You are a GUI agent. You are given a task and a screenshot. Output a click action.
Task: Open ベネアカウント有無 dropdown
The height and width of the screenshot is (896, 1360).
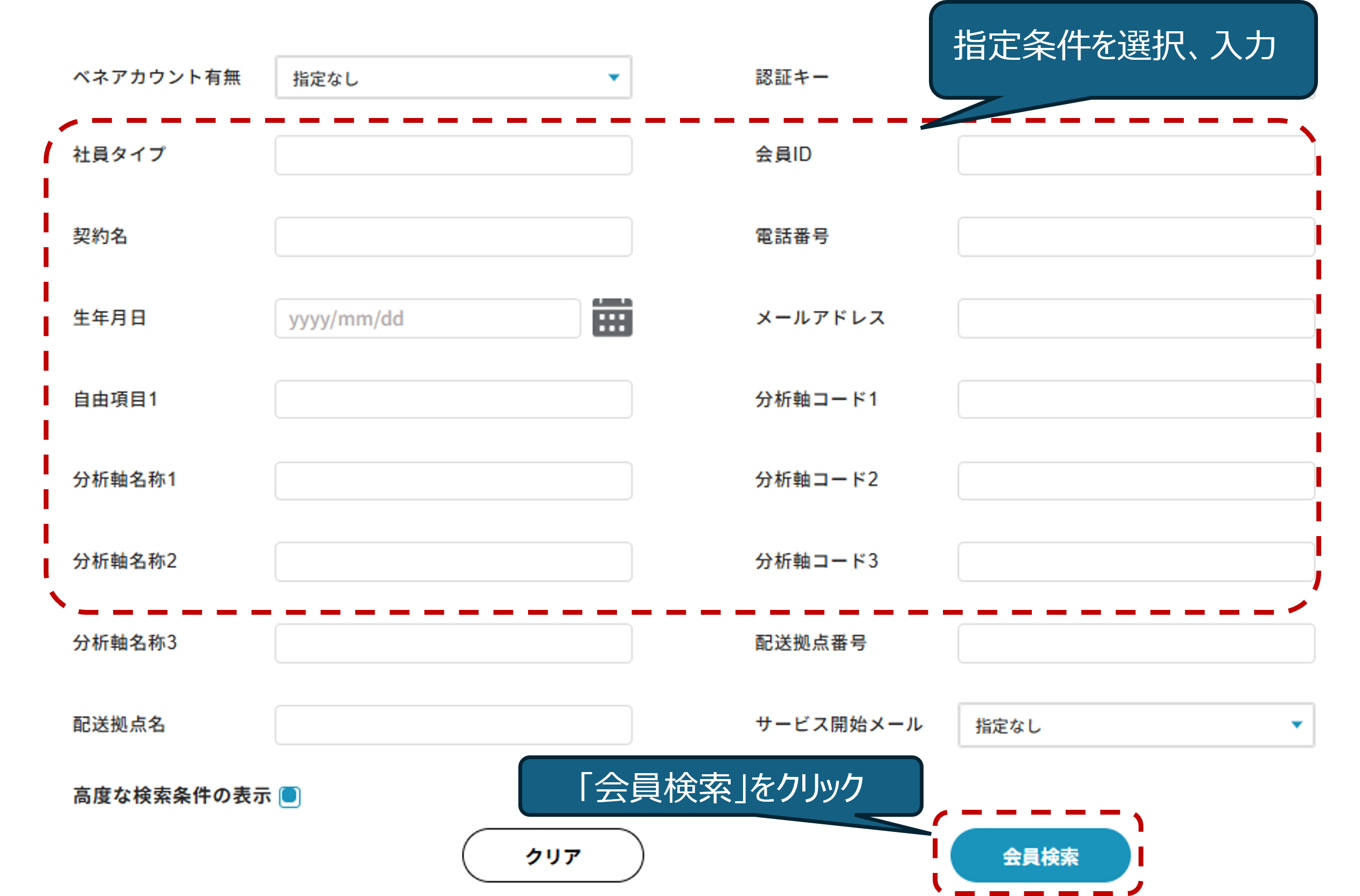[x=453, y=78]
